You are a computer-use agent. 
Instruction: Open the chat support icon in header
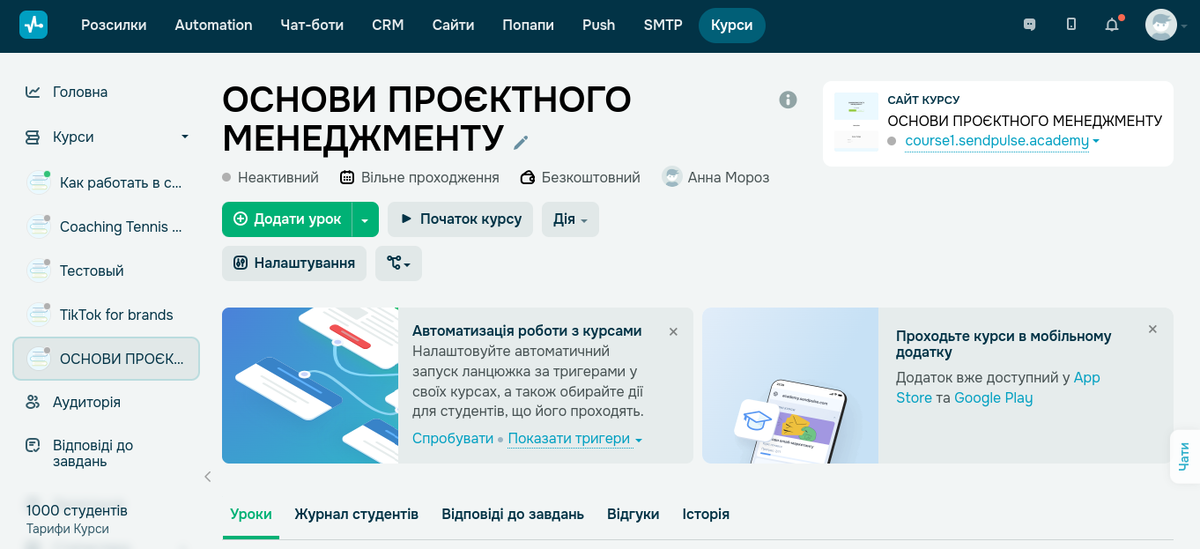tap(1030, 25)
